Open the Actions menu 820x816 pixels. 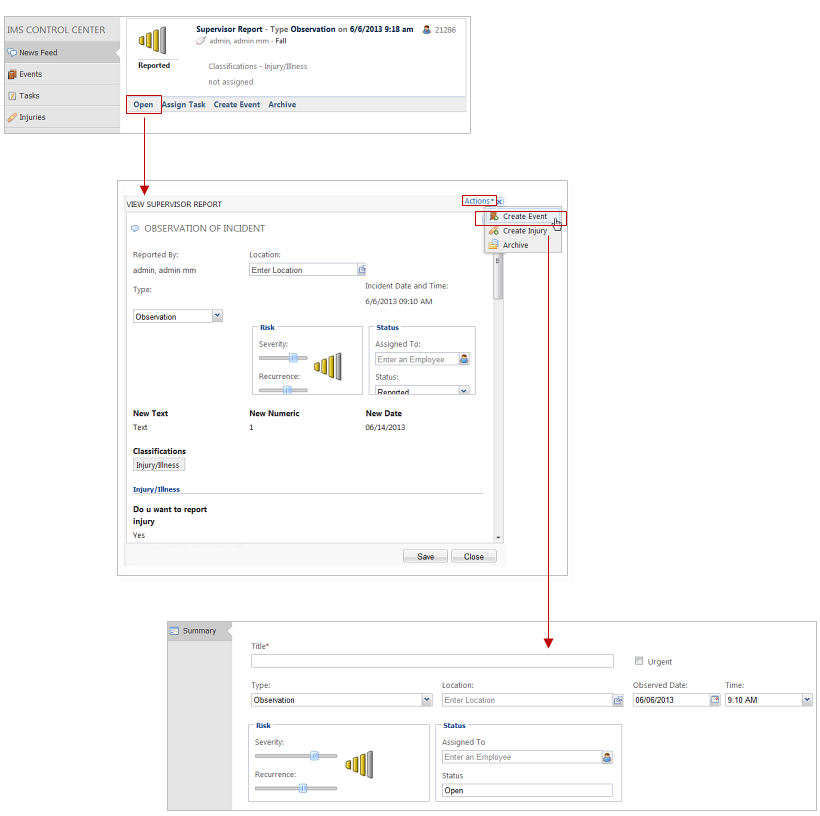point(479,201)
